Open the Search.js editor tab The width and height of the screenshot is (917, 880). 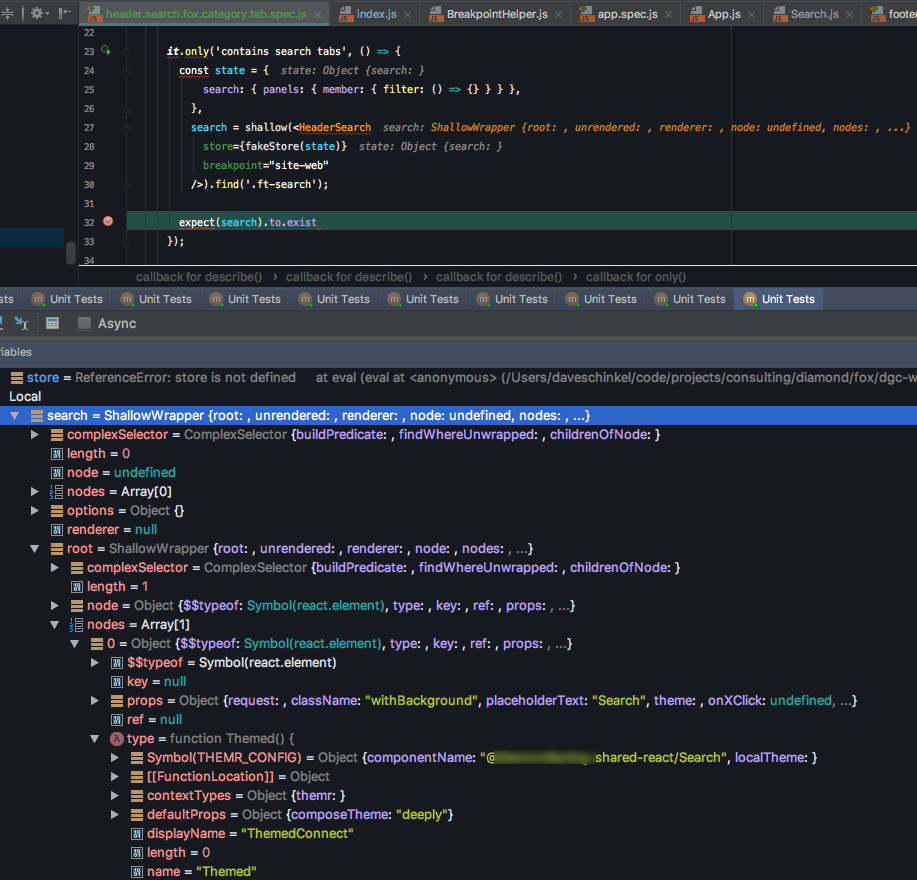[x=814, y=14]
